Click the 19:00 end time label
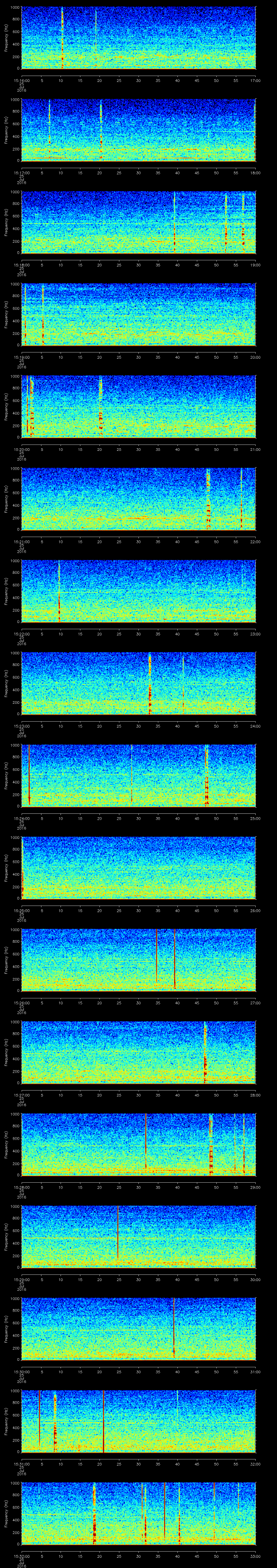This screenshot has width=277, height=1568. coord(255,265)
